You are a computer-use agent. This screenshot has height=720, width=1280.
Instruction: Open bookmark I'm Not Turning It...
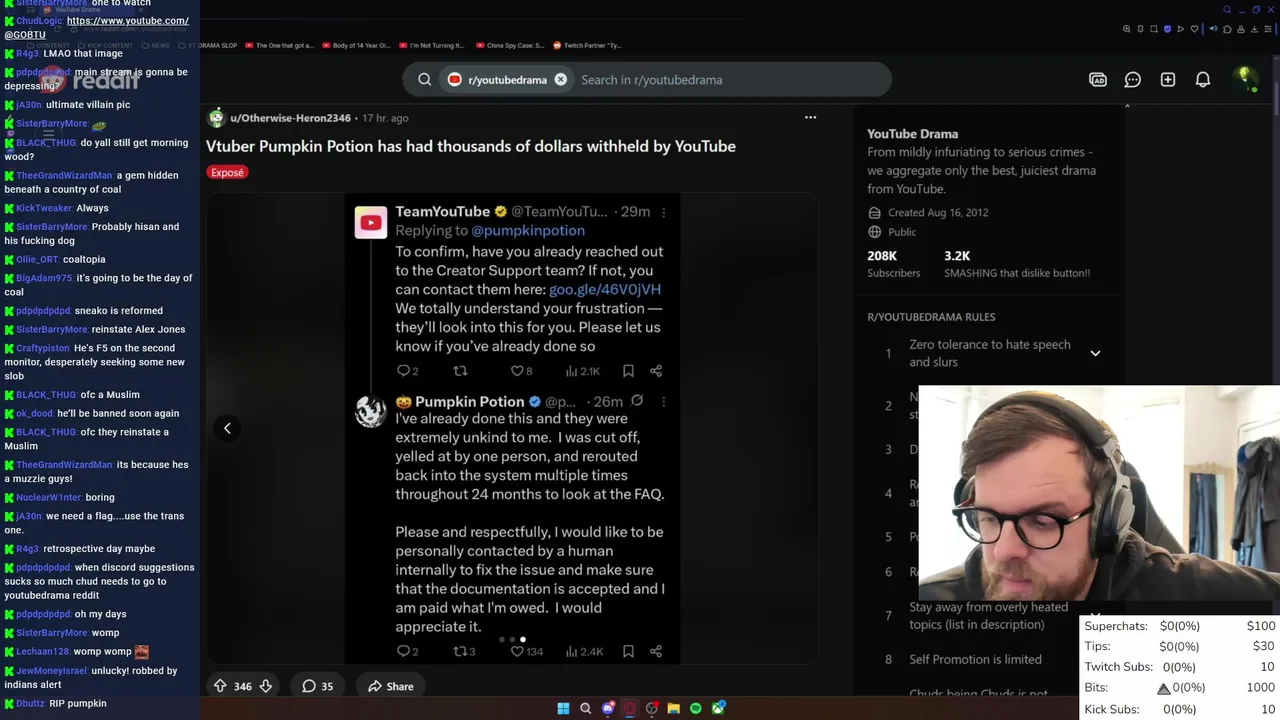[431, 46]
